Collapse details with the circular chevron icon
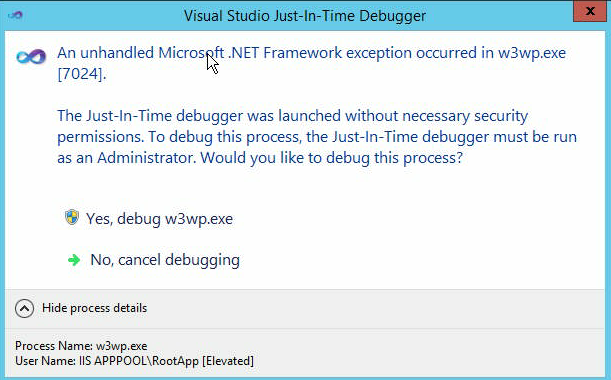Viewport: 611px width, 380px height. (24, 308)
